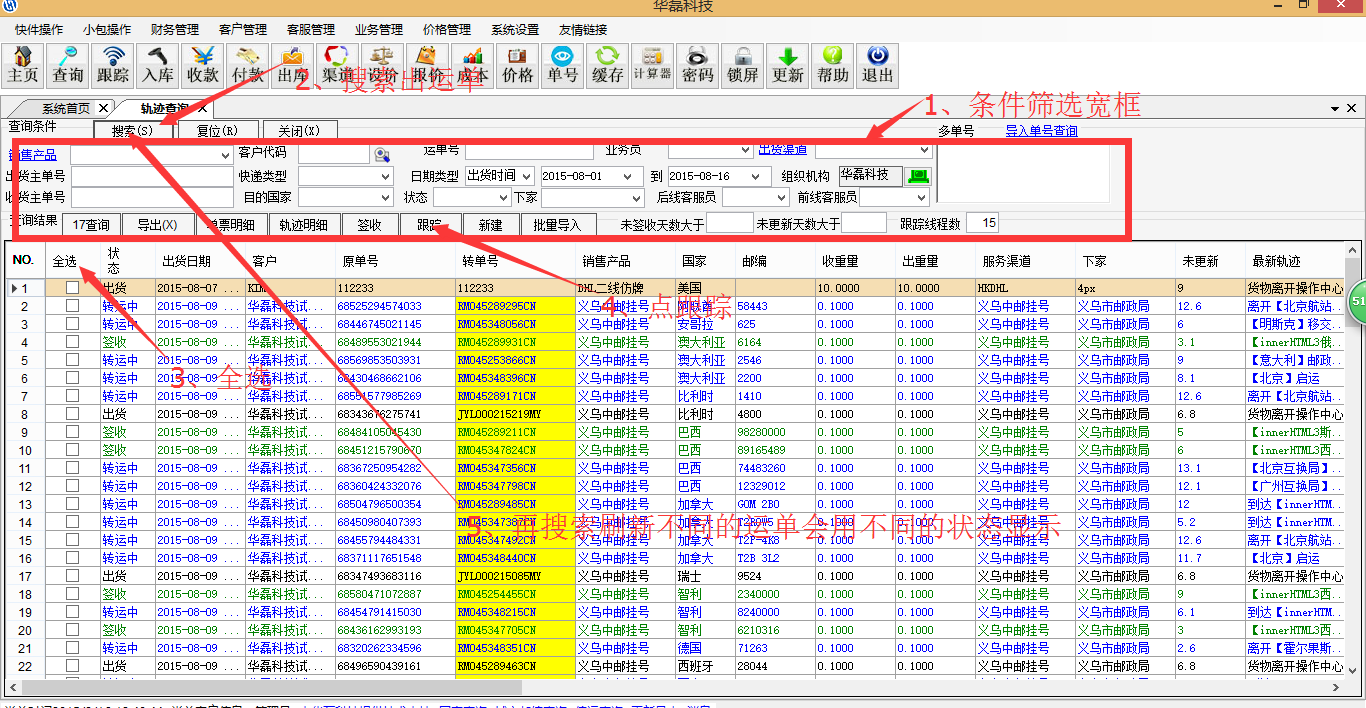
Task: Click the 导入单号查询 link
Action: pyautogui.click(x=1041, y=131)
